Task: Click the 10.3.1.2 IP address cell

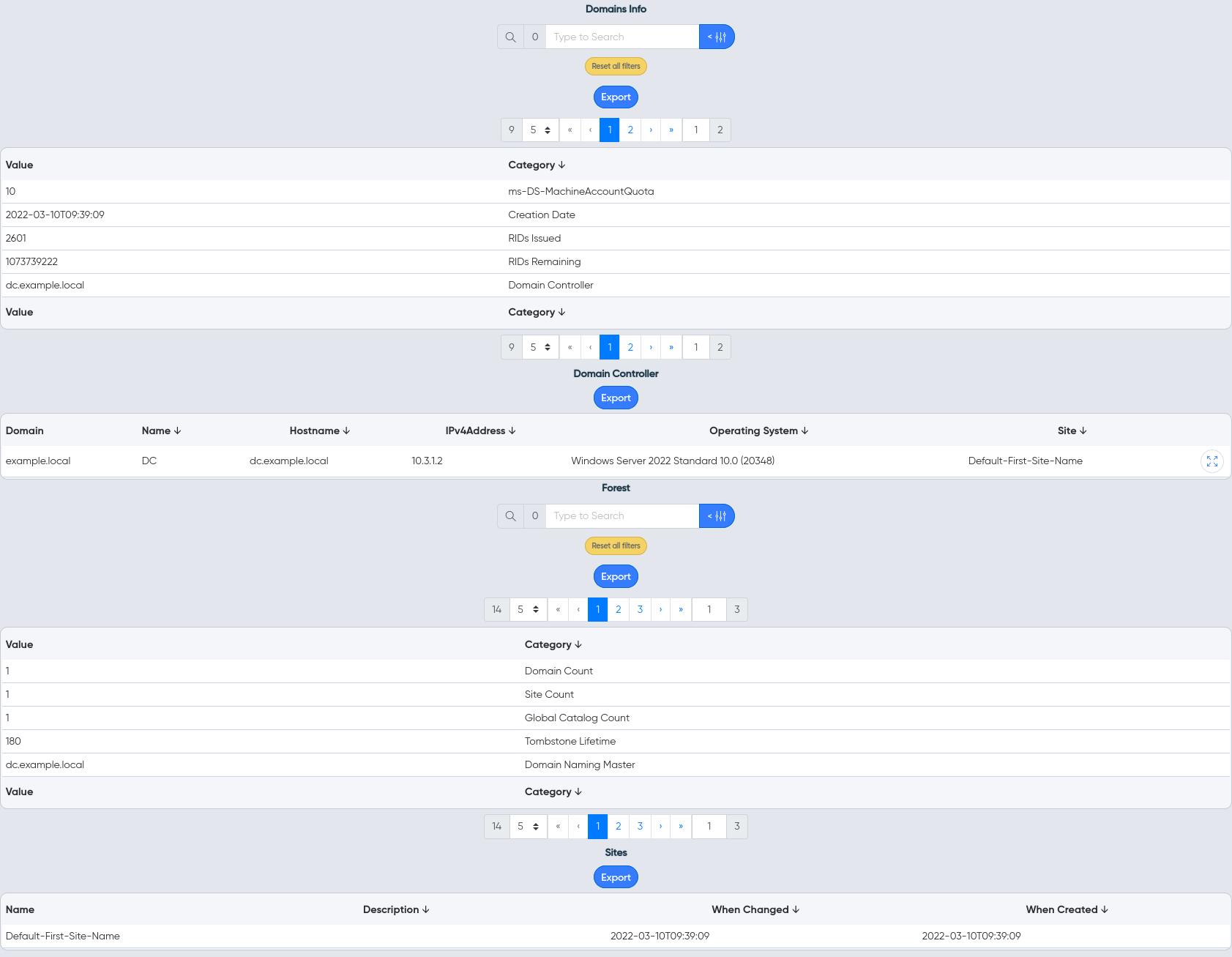Action: tap(427, 461)
